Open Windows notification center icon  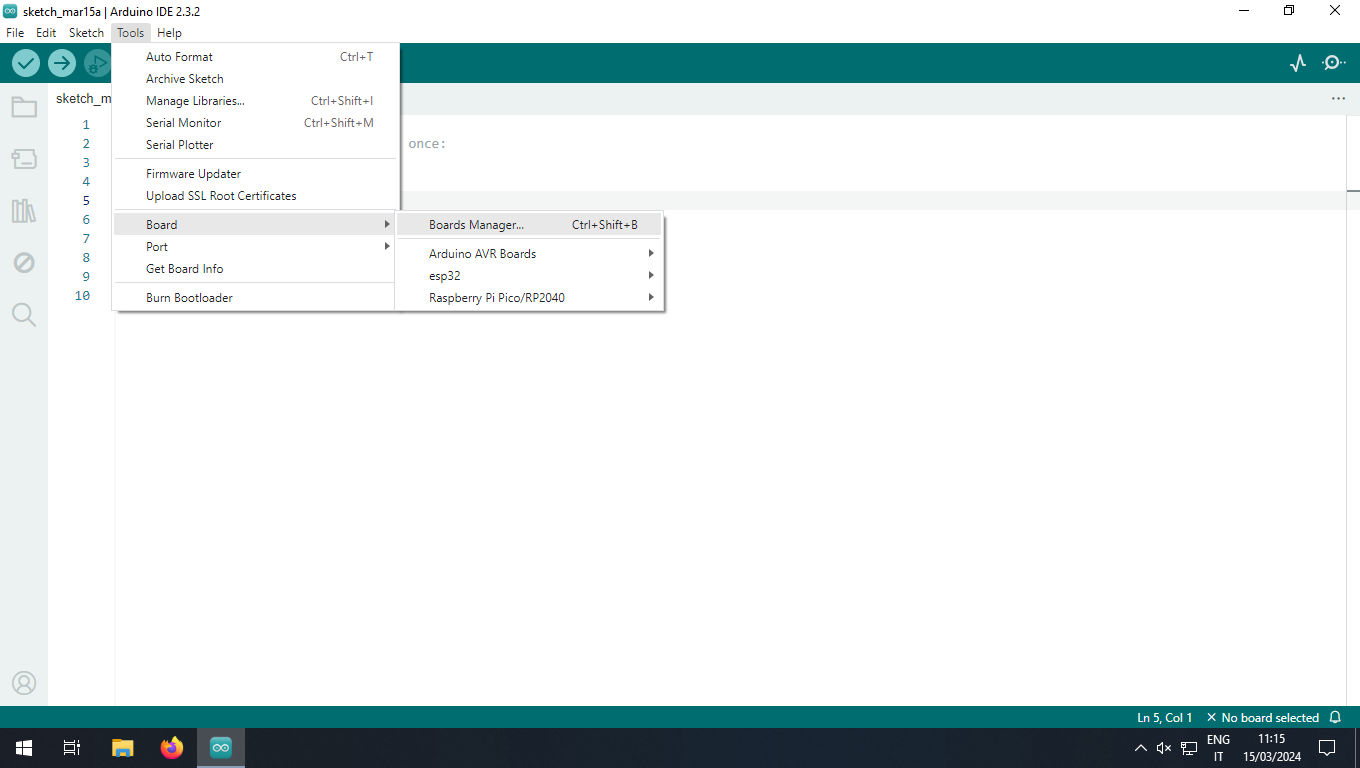(1327, 748)
